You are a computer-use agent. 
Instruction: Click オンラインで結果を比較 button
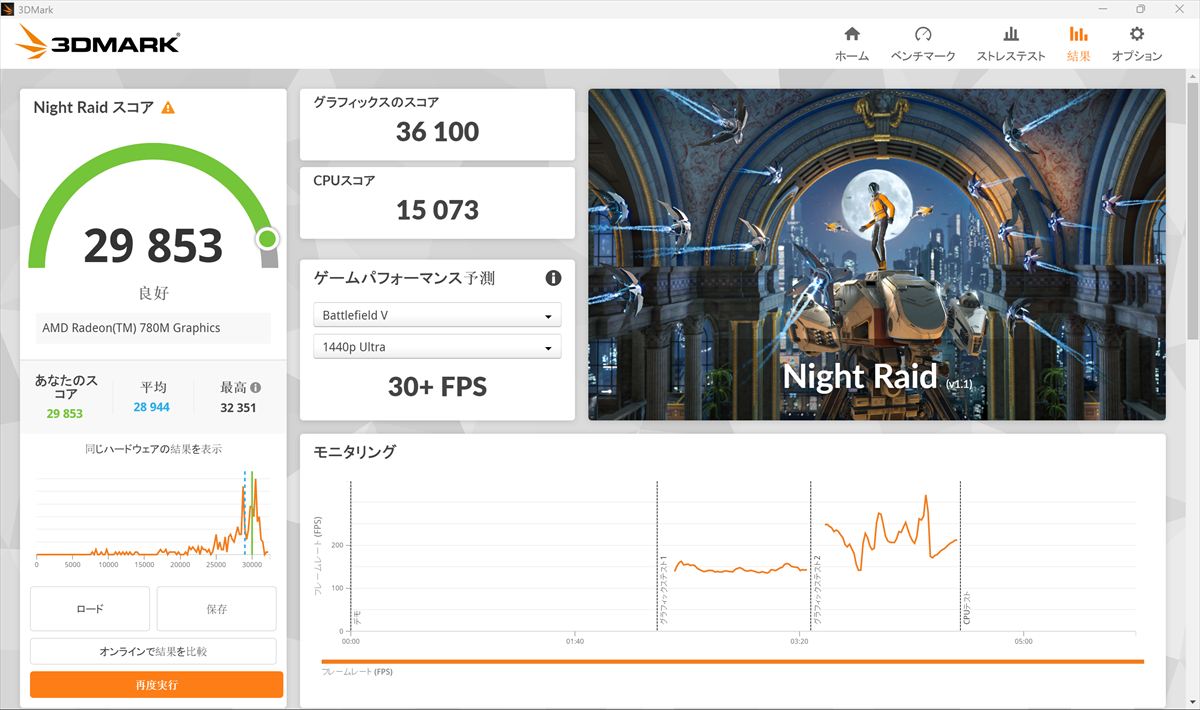[x=153, y=651]
